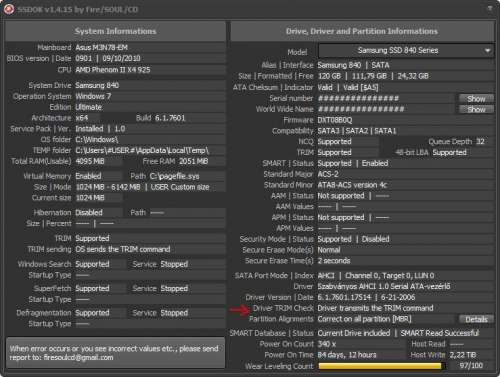This screenshot has height=377, width=500.
Task: Click the Ultimate edition value
Action: [x=89, y=107]
